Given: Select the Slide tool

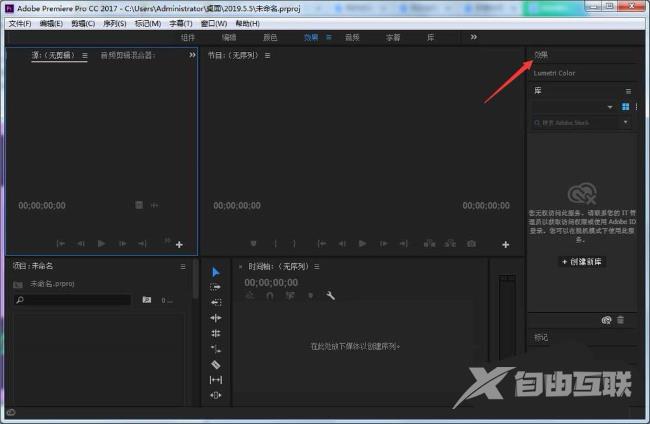Looking at the screenshot, I should (216, 395).
